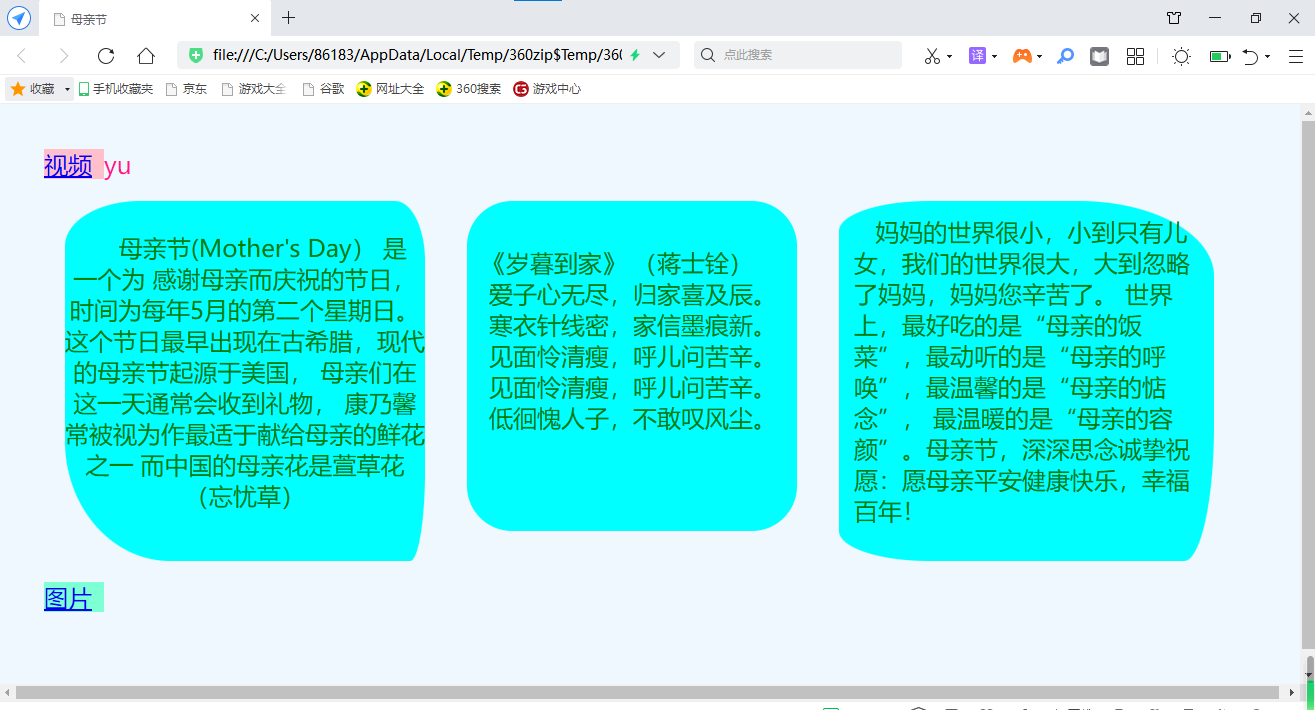
Task: Toggle the green battery saver icon
Action: point(1219,56)
